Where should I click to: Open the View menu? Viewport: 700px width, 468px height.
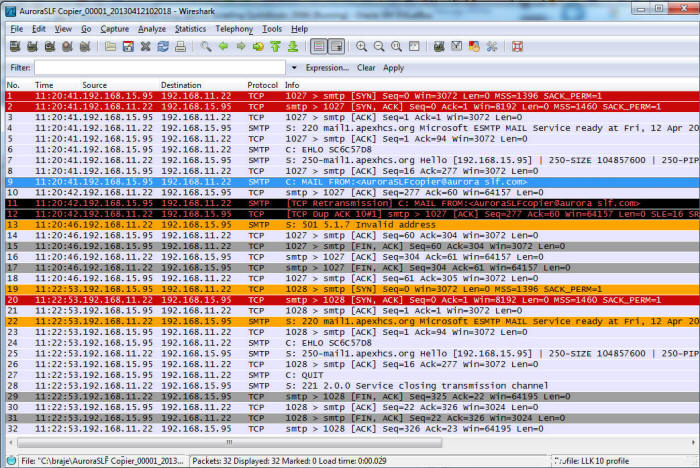click(x=63, y=29)
